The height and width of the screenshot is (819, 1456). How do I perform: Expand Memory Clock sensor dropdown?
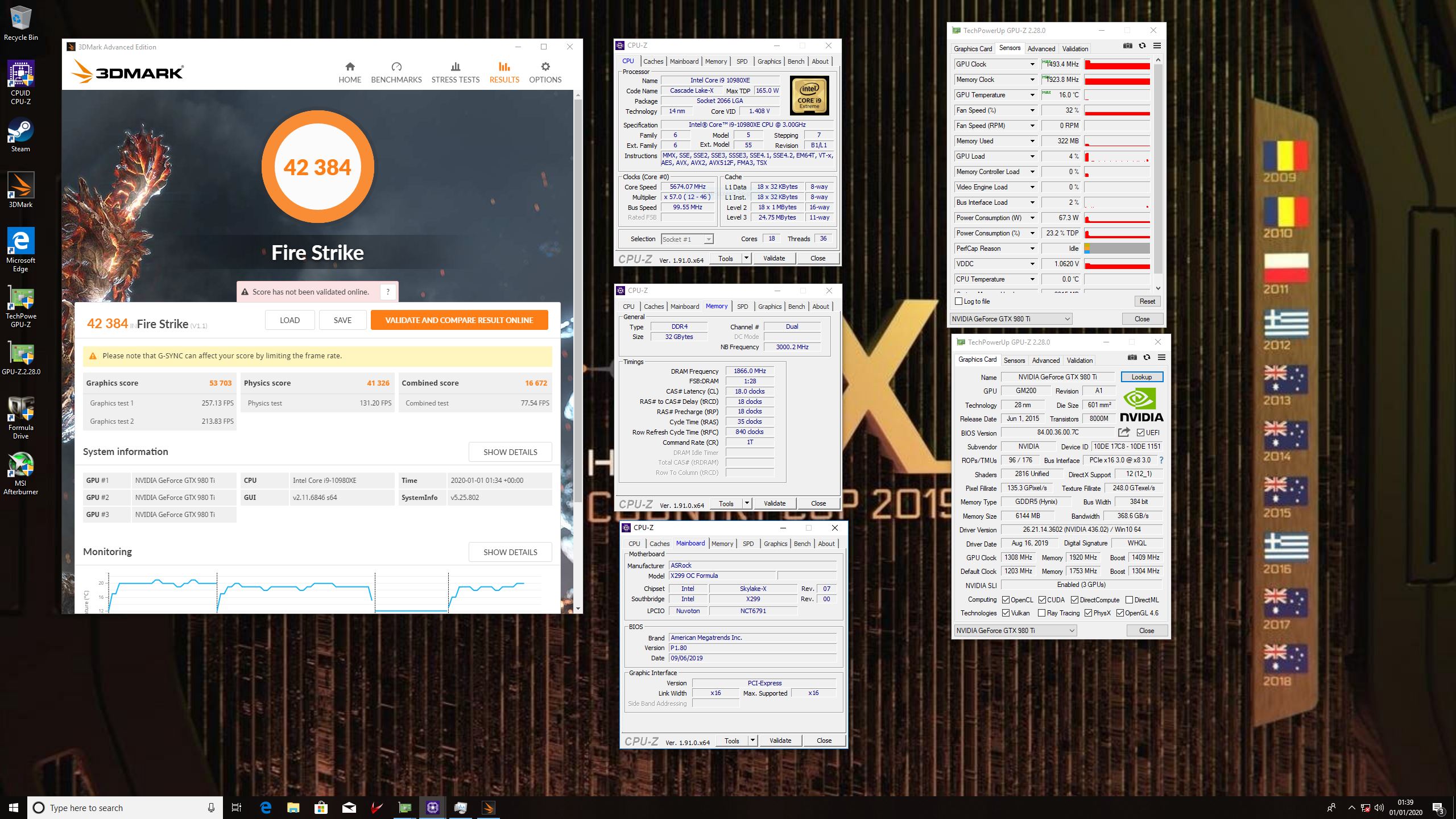pyautogui.click(x=1032, y=80)
